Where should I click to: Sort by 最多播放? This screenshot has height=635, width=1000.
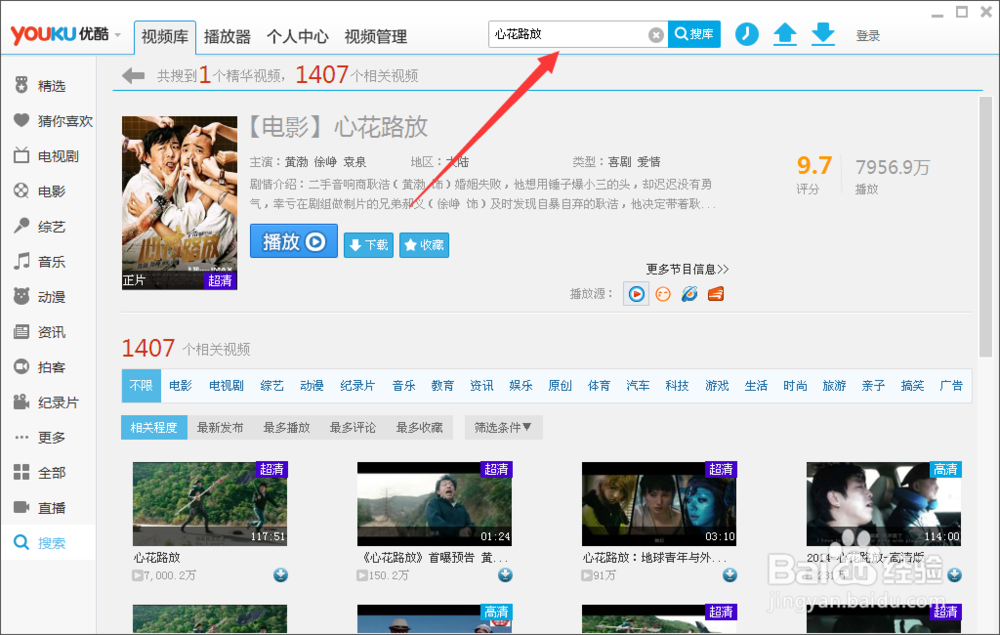click(x=286, y=427)
